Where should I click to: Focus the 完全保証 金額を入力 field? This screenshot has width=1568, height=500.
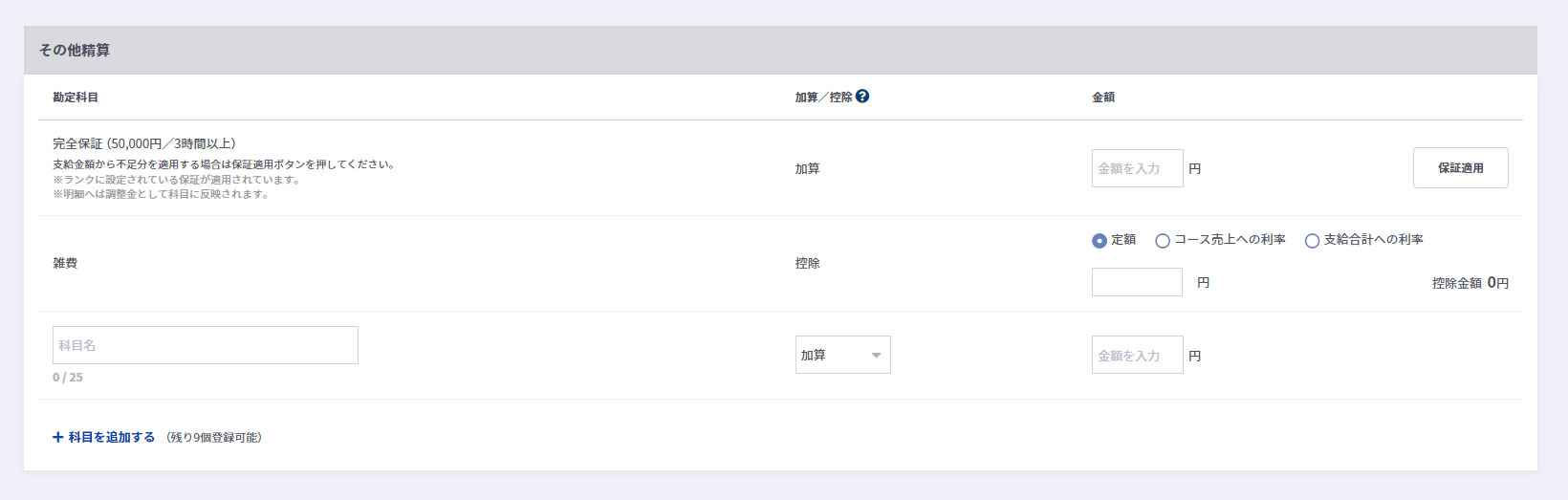(x=1137, y=168)
